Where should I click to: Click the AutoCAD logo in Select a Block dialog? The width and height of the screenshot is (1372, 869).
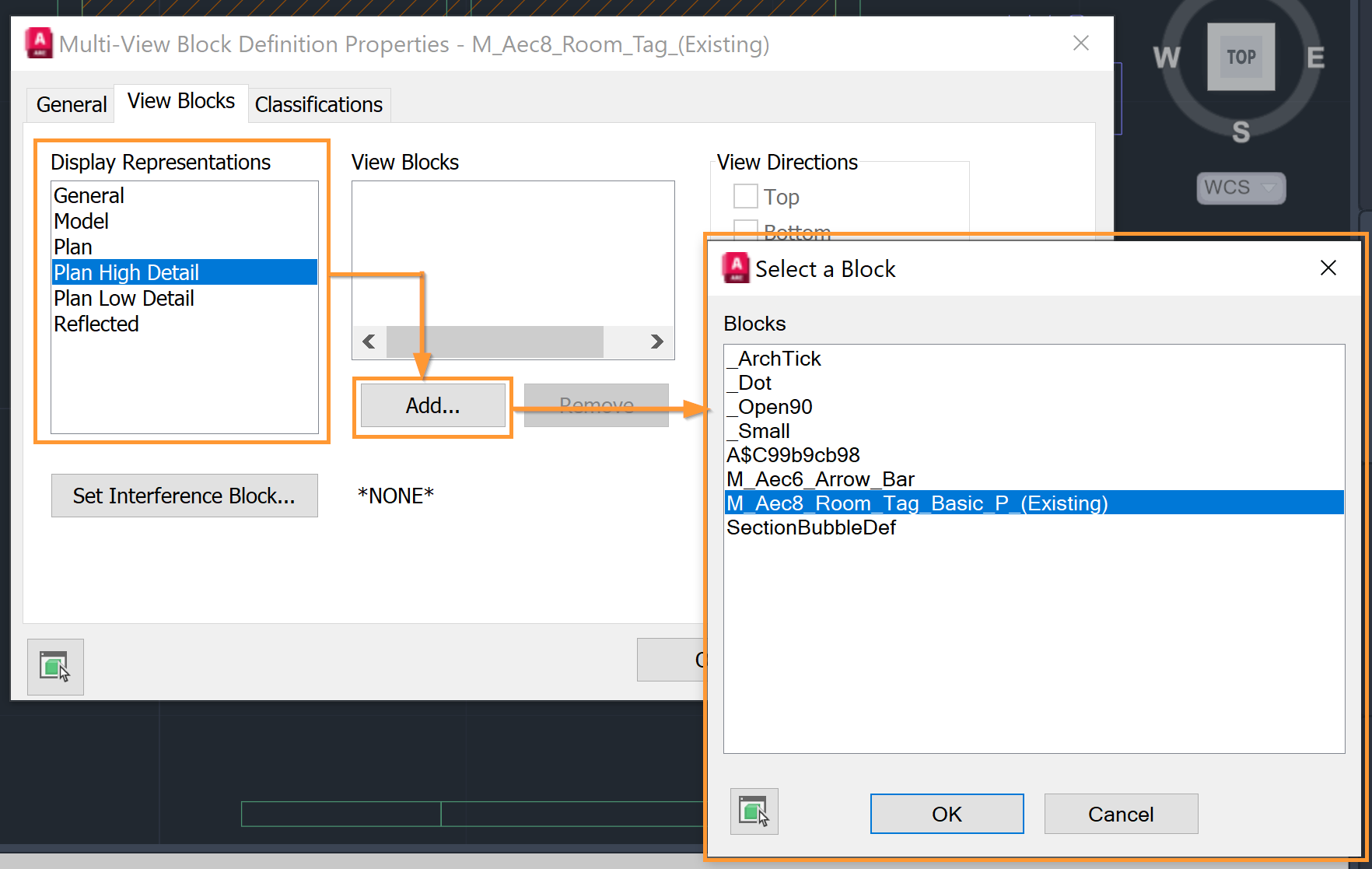[x=736, y=268]
